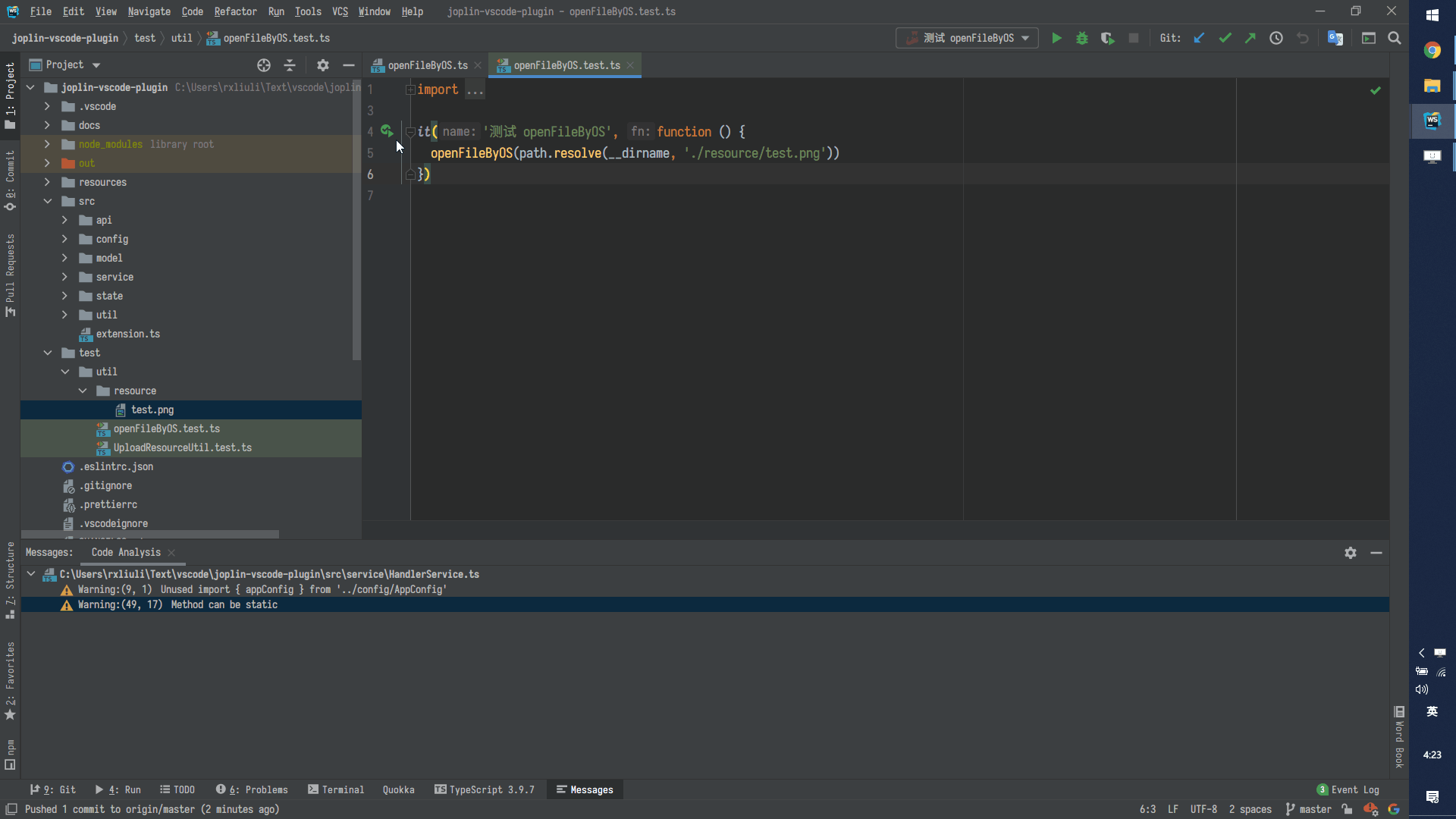This screenshot has height=819, width=1456.
Task: Open Search Everywhere with the magnifier icon
Action: 1395,38
